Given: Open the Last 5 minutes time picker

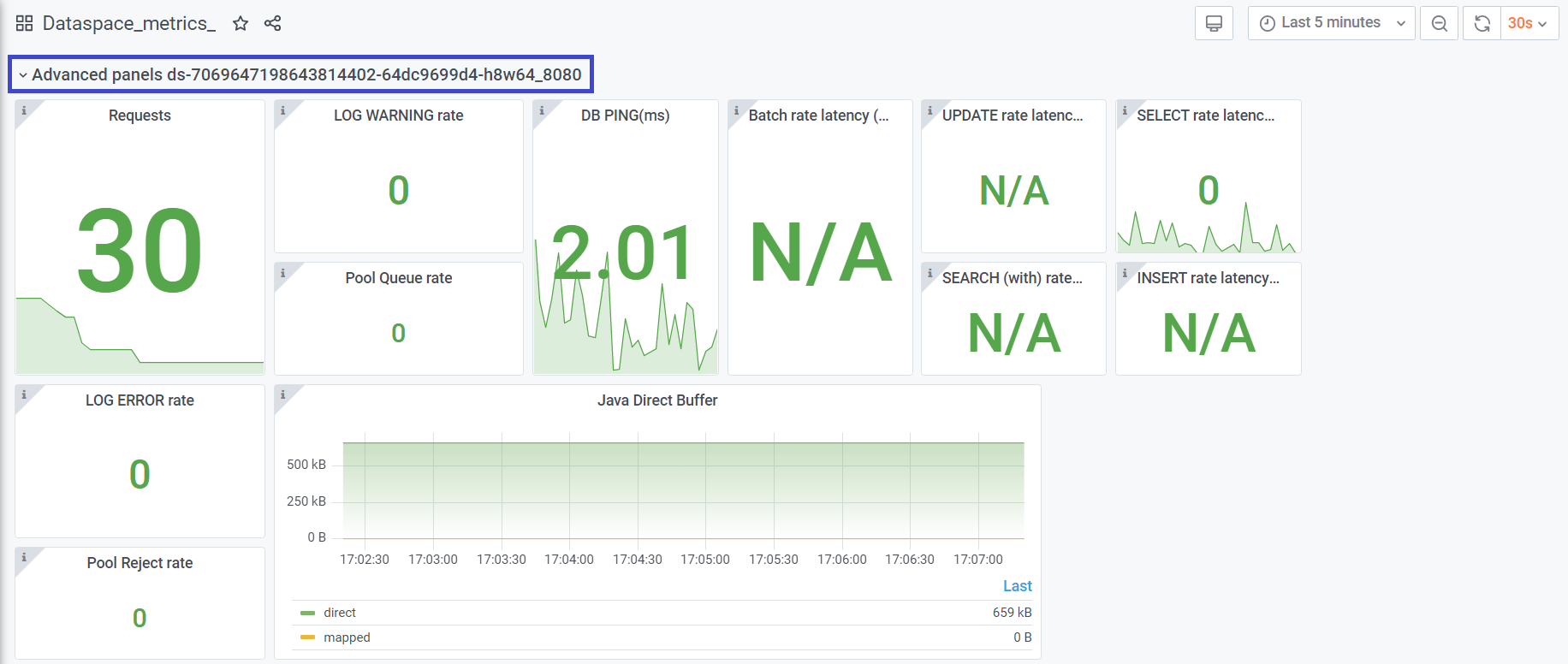Looking at the screenshot, I should pyautogui.click(x=1330, y=23).
